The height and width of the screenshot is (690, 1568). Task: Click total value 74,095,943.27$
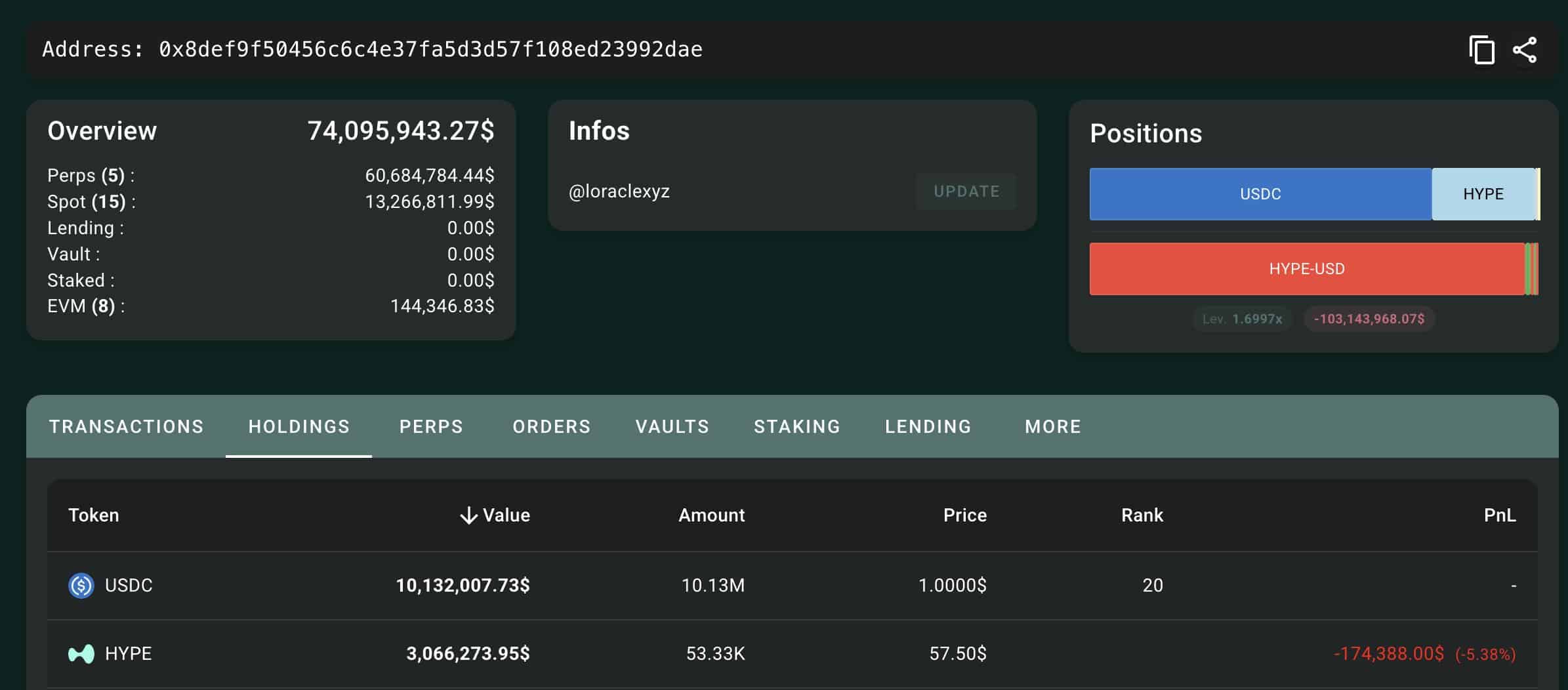pyautogui.click(x=401, y=131)
